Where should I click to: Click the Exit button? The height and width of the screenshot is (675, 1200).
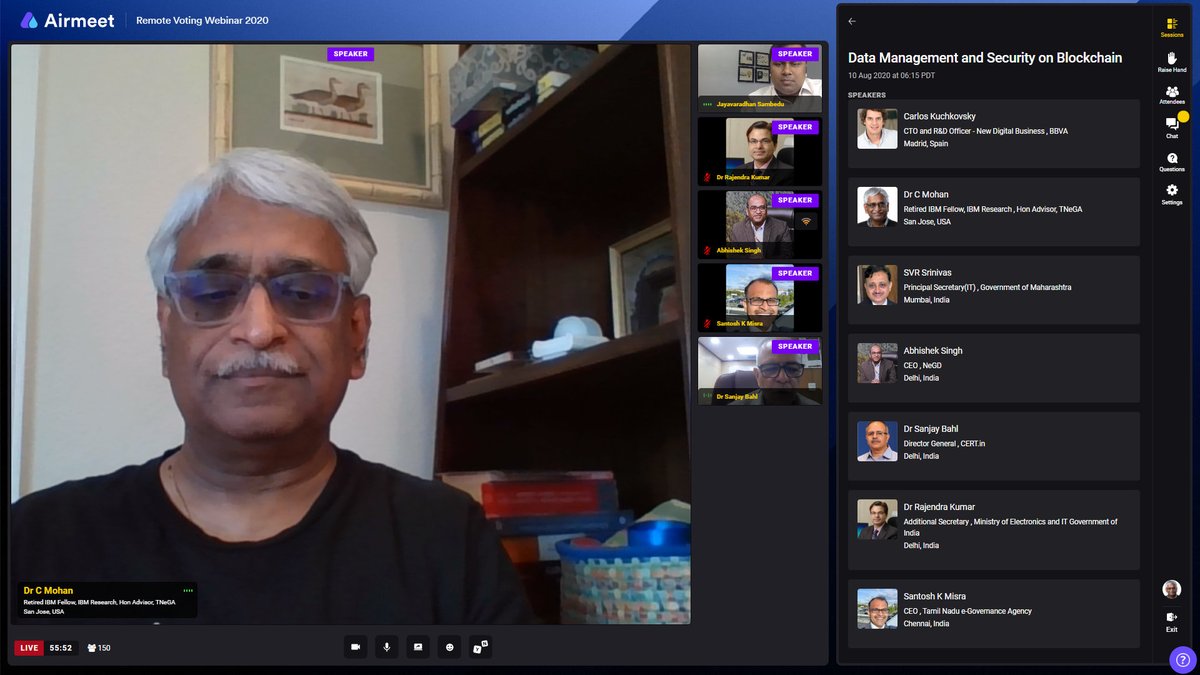click(1172, 621)
